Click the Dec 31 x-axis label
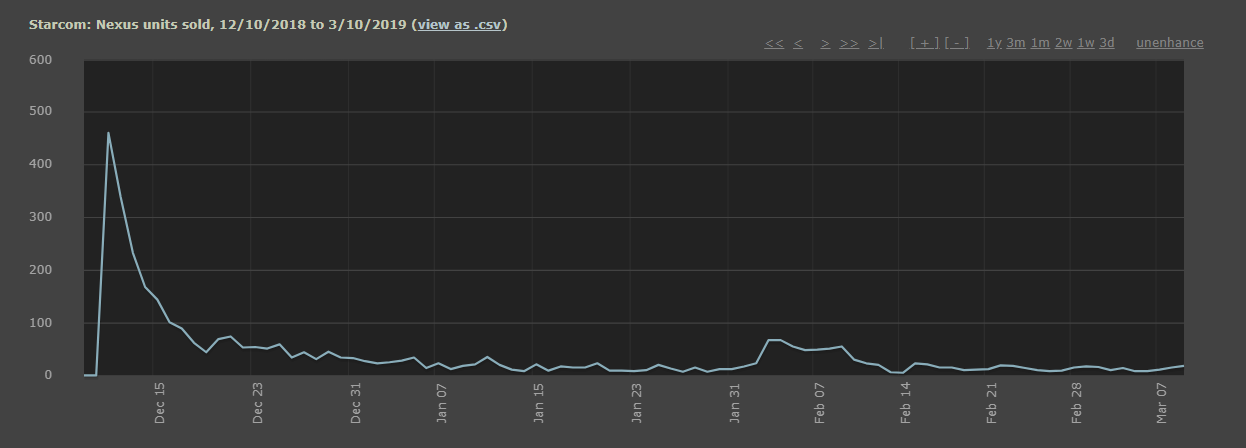 tap(355, 401)
